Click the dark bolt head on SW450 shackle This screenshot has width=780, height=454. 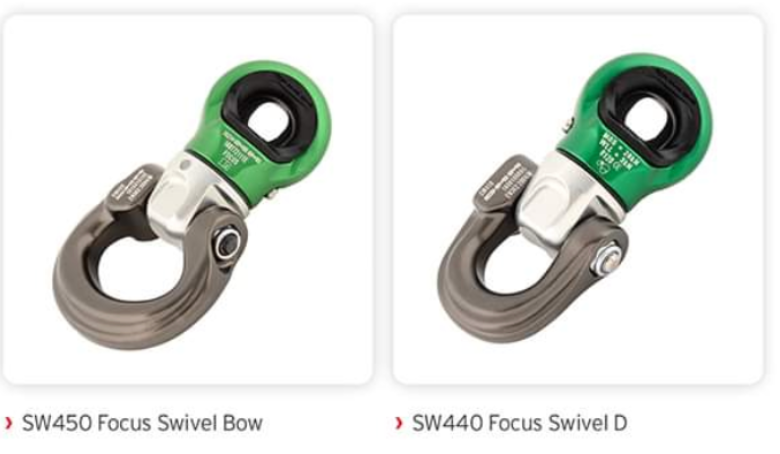coord(228,244)
